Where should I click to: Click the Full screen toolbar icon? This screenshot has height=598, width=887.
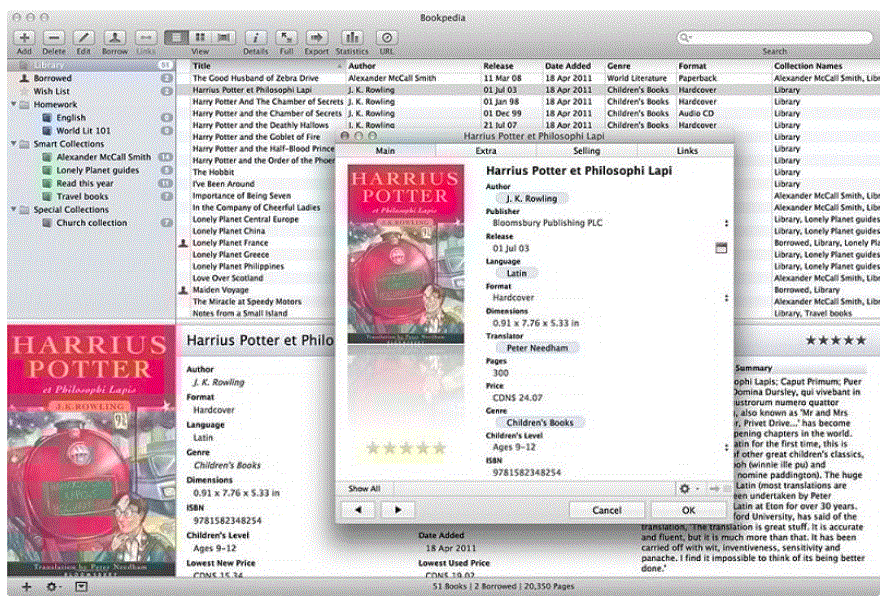pyautogui.click(x=286, y=38)
